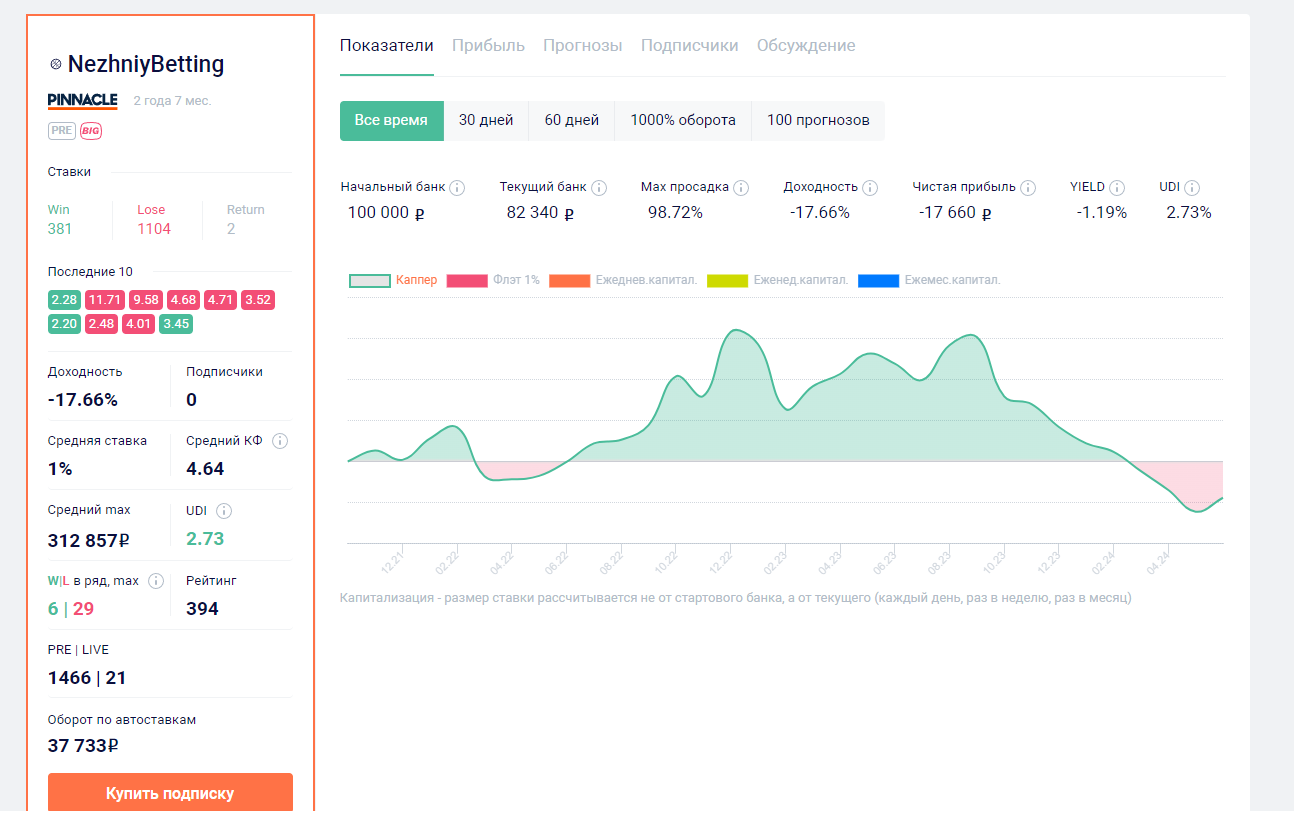Click the 4.68 recent bet chip
This screenshot has height=813, width=1294.
pos(184,300)
